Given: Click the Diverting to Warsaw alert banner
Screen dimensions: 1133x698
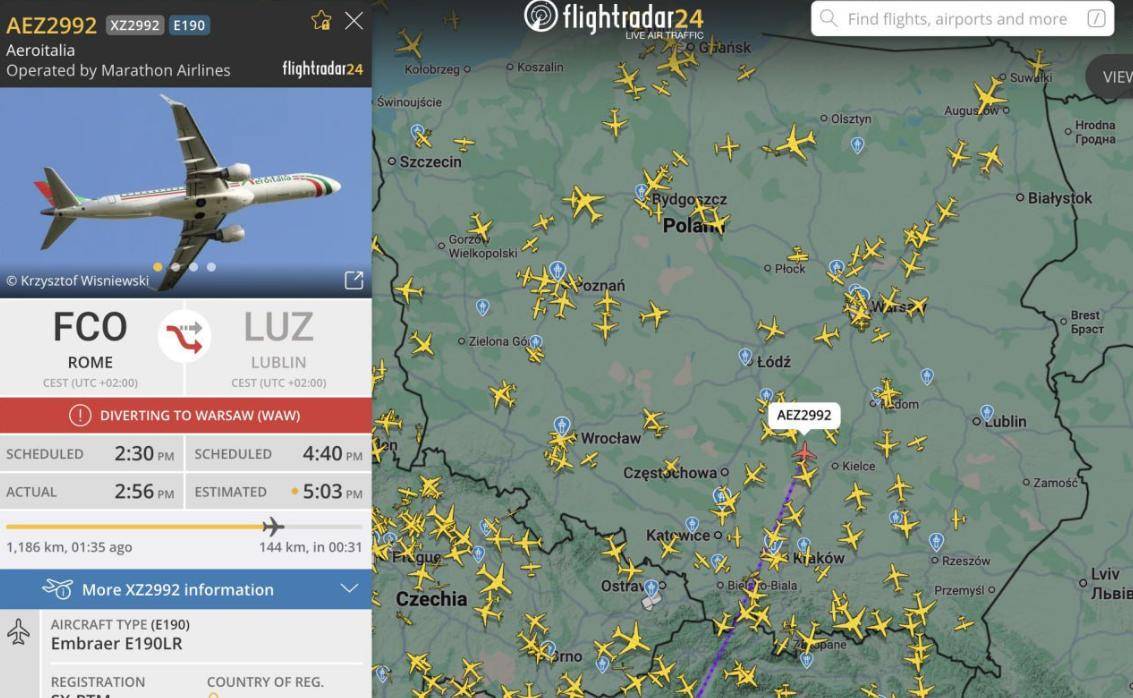Looking at the screenshot, I should click(x=186, y=415).
